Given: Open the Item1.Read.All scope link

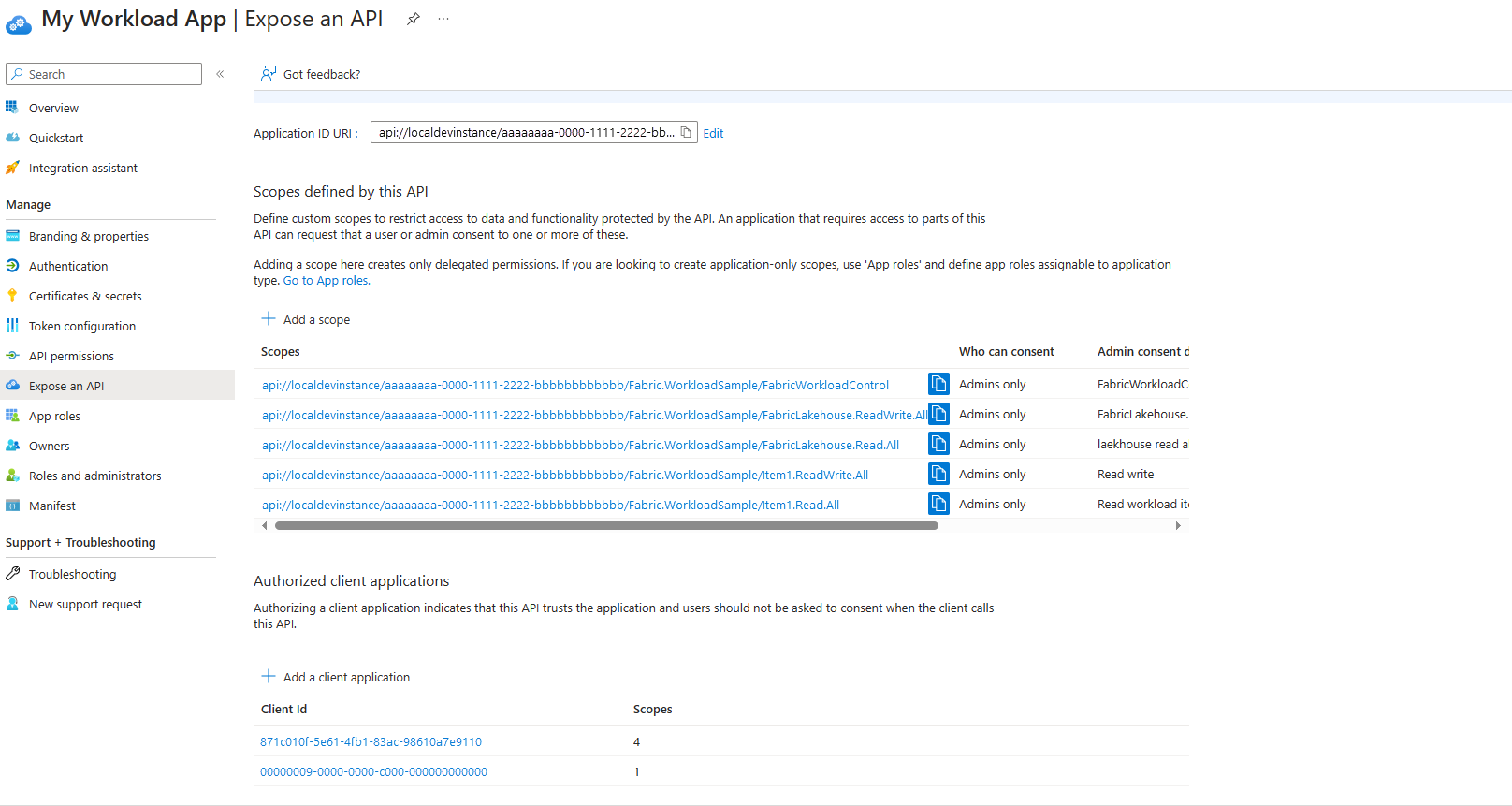Looking at the screenshot, I should (550, 505).
